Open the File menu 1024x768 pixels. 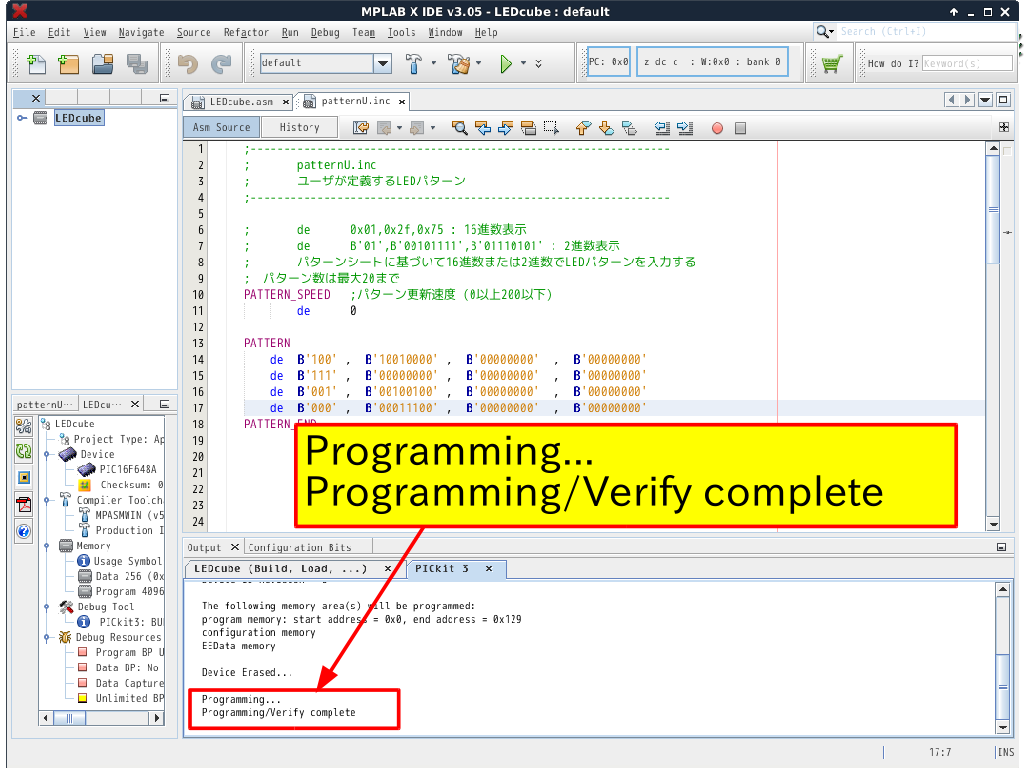coord(24,32)
